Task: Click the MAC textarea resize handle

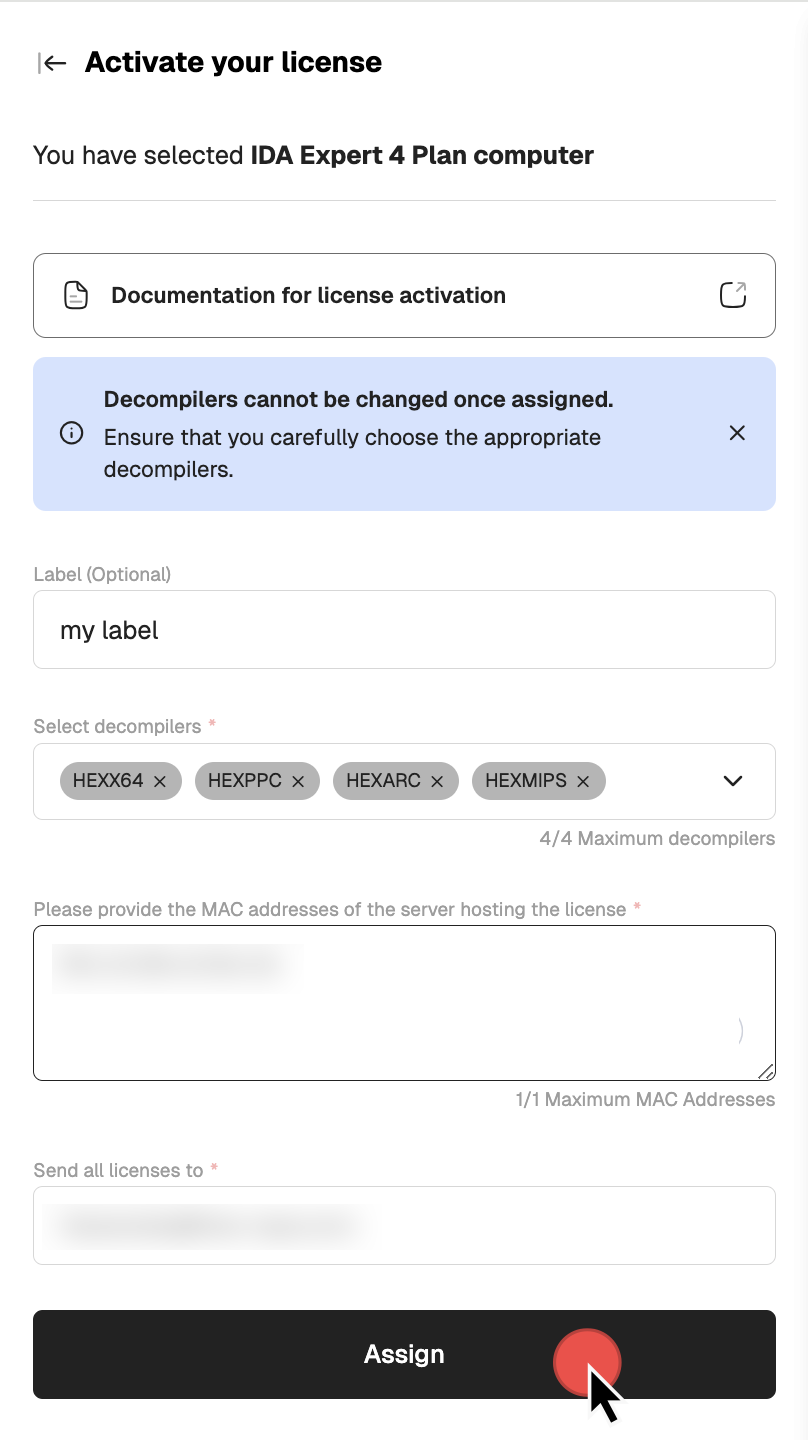Action: point(766,1071)
